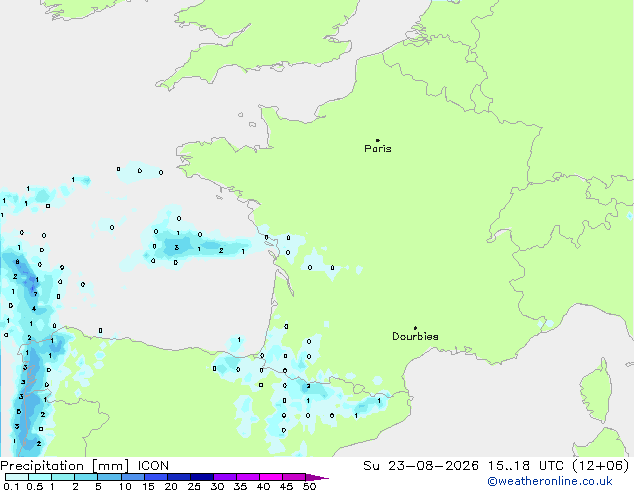Pick the legend swatch between 0.5 and 1
This screenshot has height=490, width=634.
tap(40, 477)
